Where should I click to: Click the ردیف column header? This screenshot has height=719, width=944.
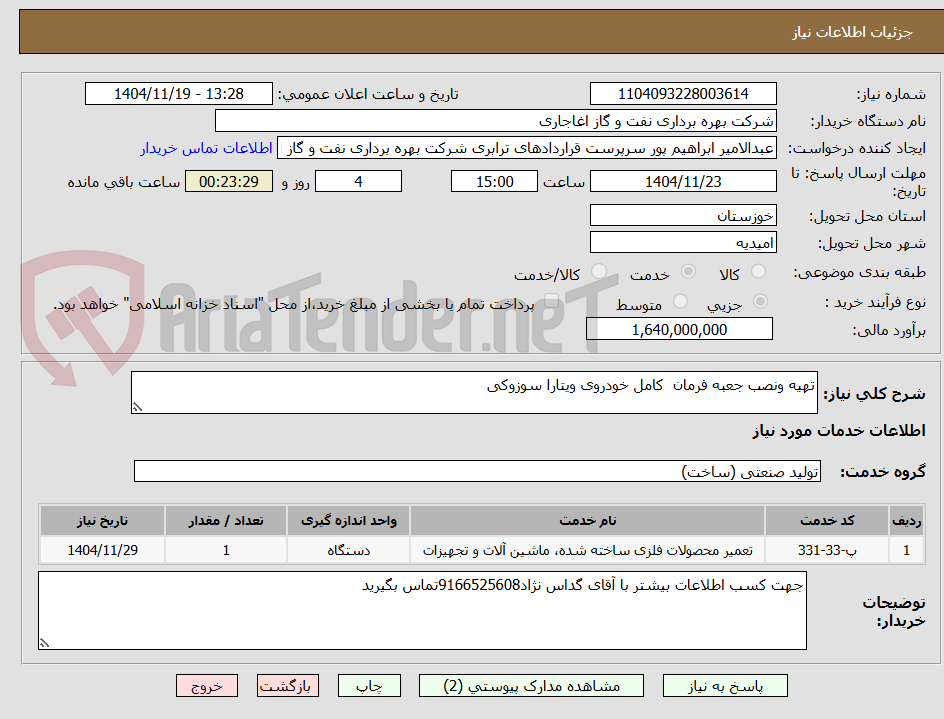click(907, 520)
